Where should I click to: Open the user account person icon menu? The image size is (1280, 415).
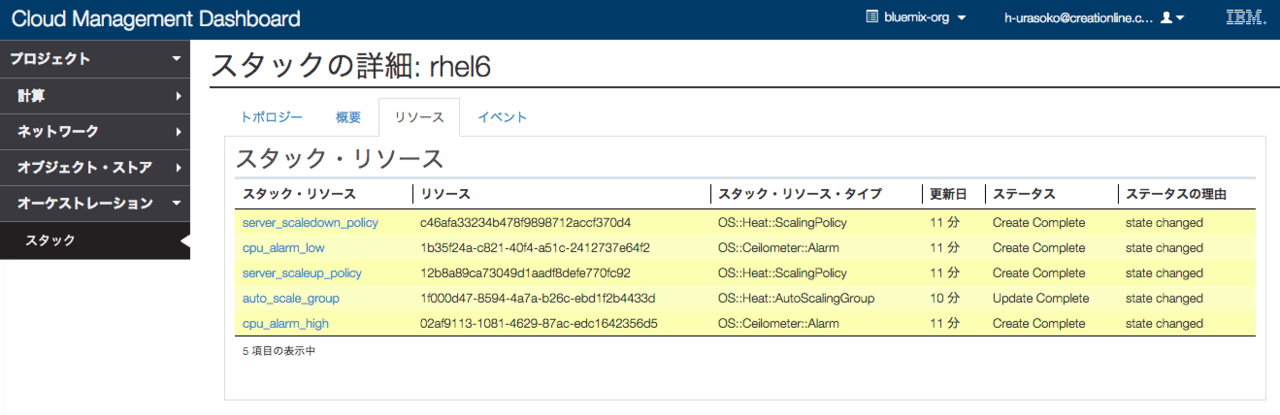(x=1171, y=18)
